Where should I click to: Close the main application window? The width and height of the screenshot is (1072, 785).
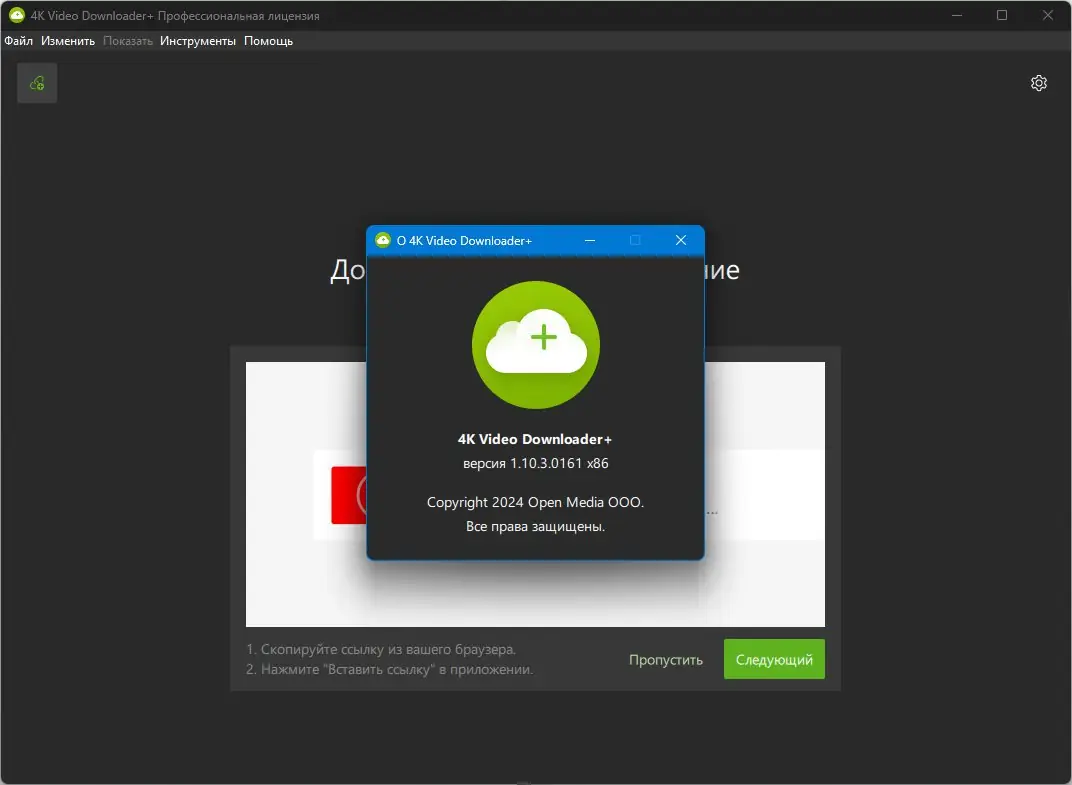point(1047,15)
